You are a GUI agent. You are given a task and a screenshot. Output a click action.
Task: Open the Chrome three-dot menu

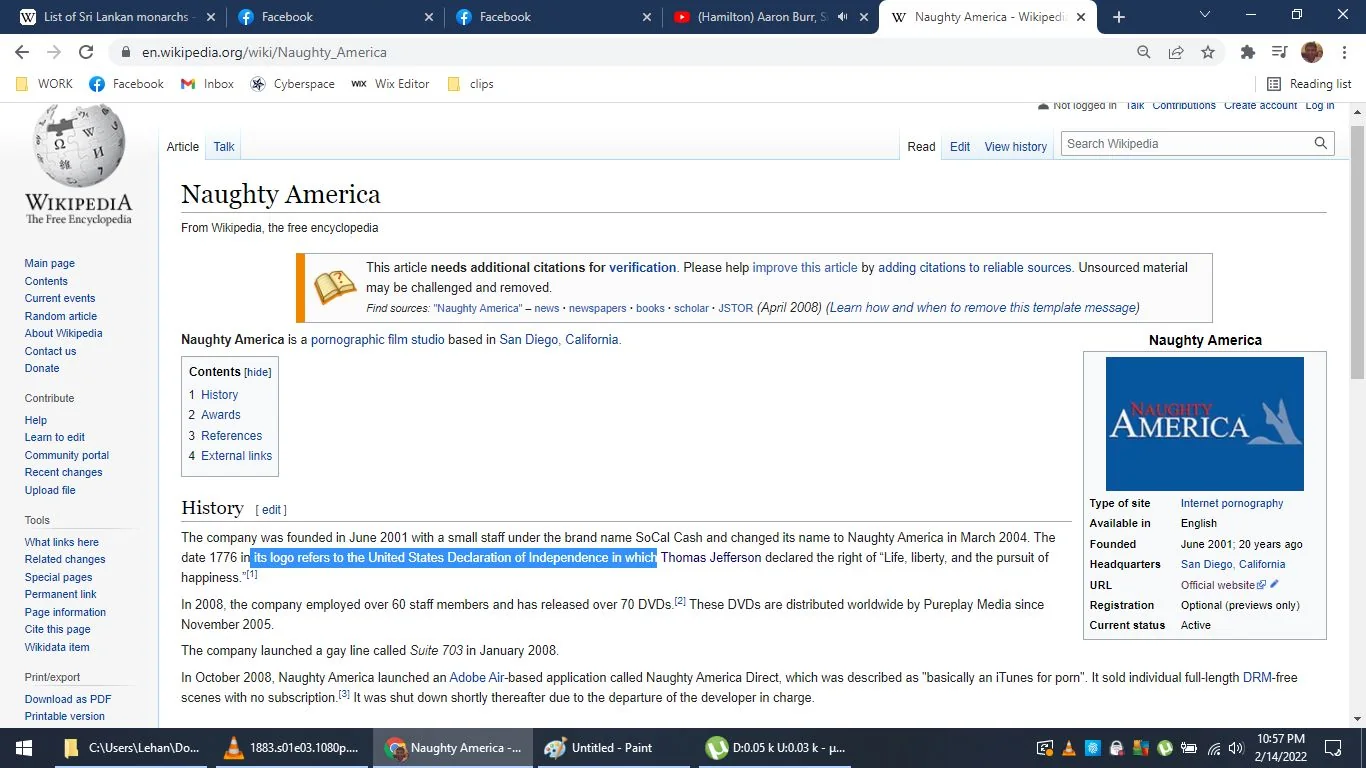(1343, 52)
